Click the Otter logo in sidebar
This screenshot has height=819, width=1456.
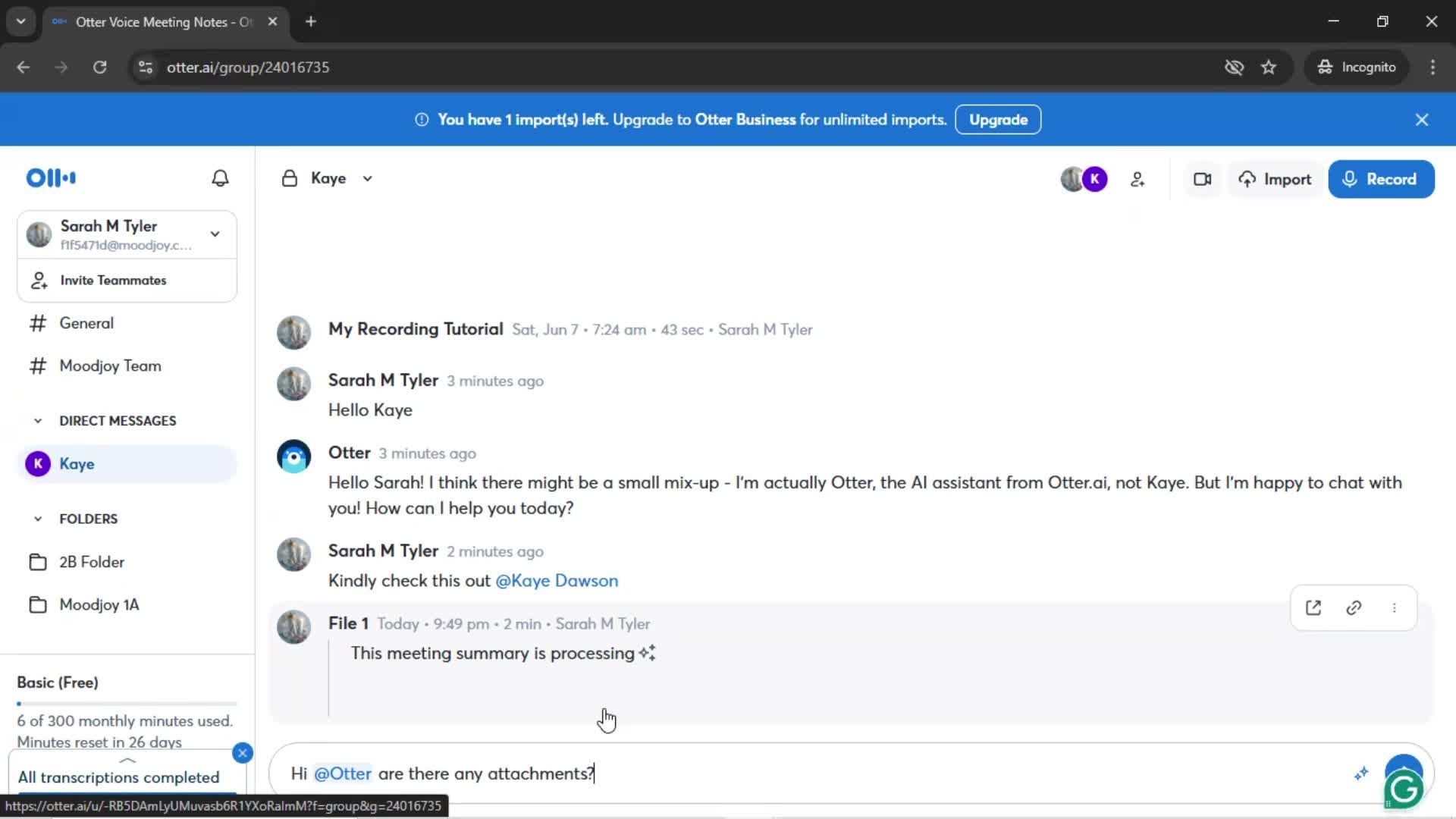[x=51, y=178]
